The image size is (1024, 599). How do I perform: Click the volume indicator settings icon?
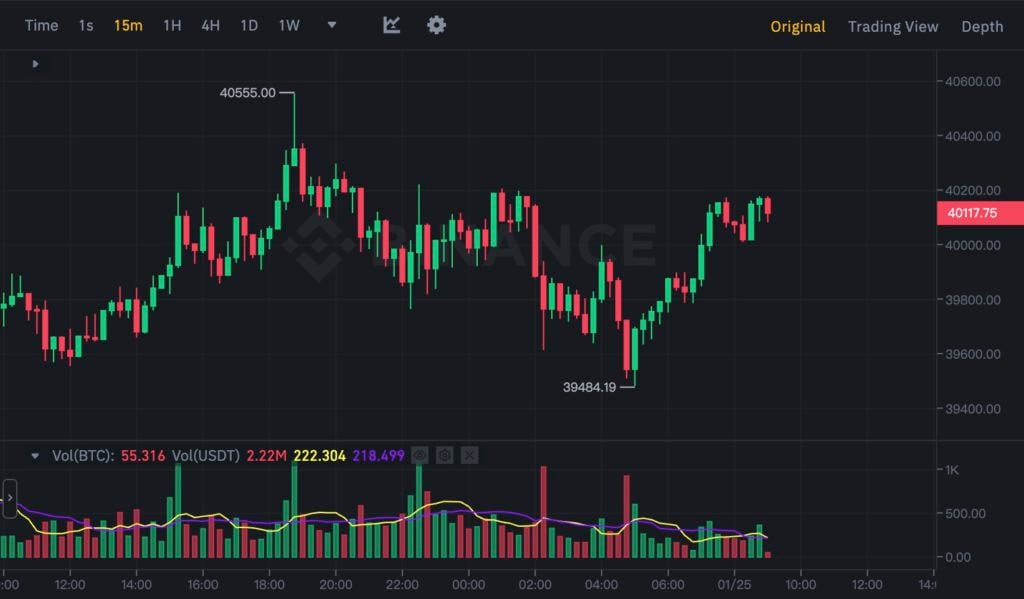point(445,455)
